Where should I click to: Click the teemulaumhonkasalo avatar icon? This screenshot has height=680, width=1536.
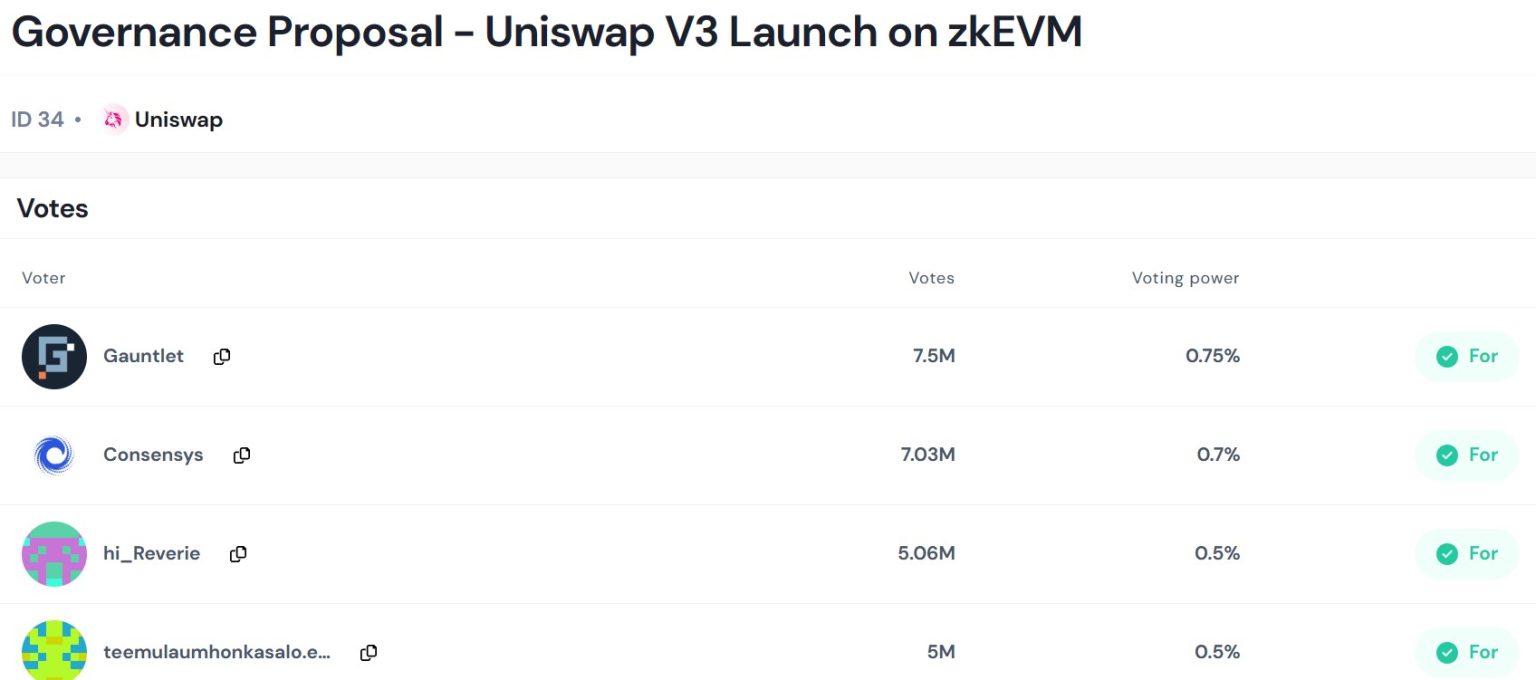point(54,651)
